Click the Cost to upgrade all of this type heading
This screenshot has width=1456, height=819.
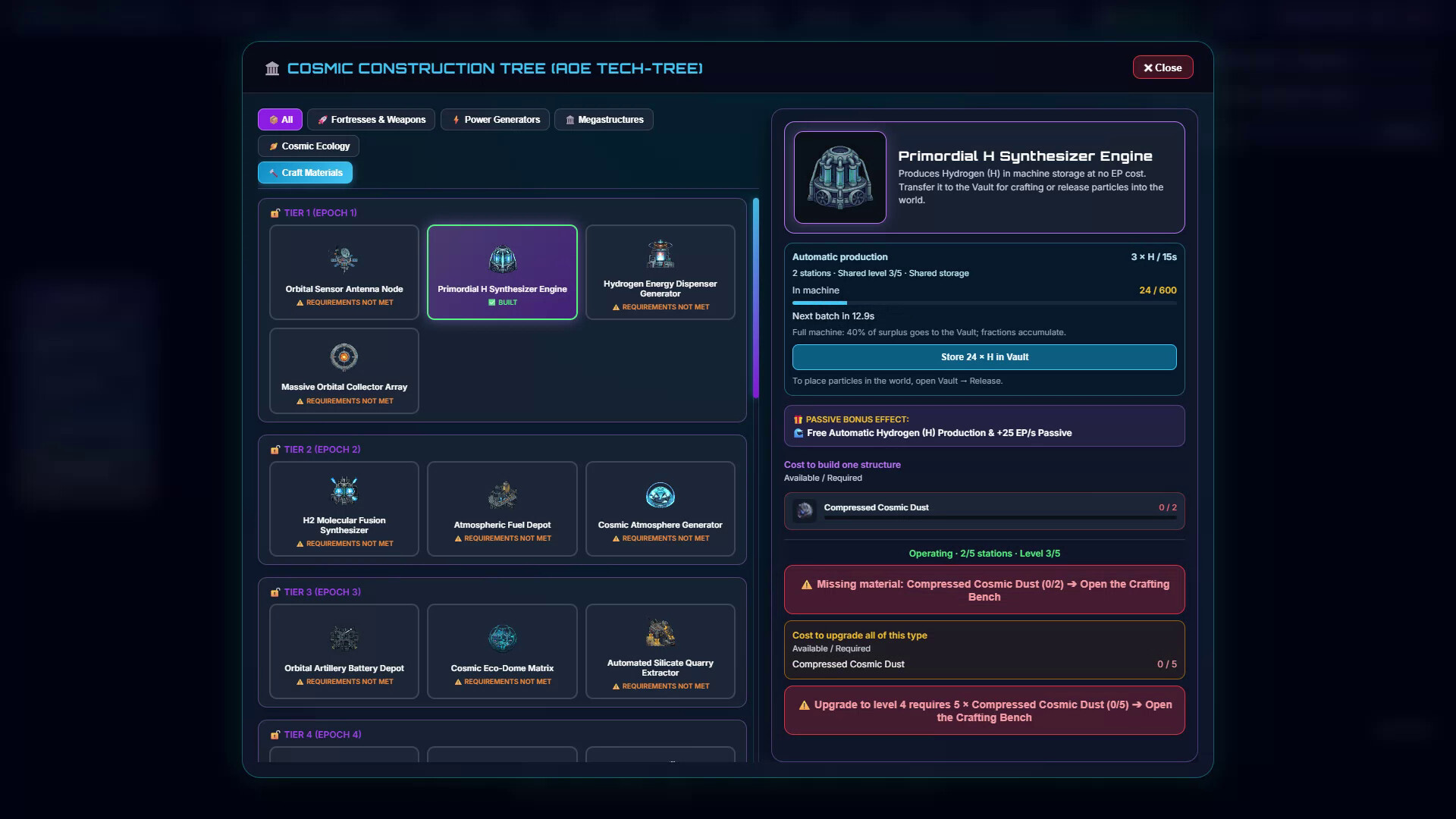pos(859,635)
